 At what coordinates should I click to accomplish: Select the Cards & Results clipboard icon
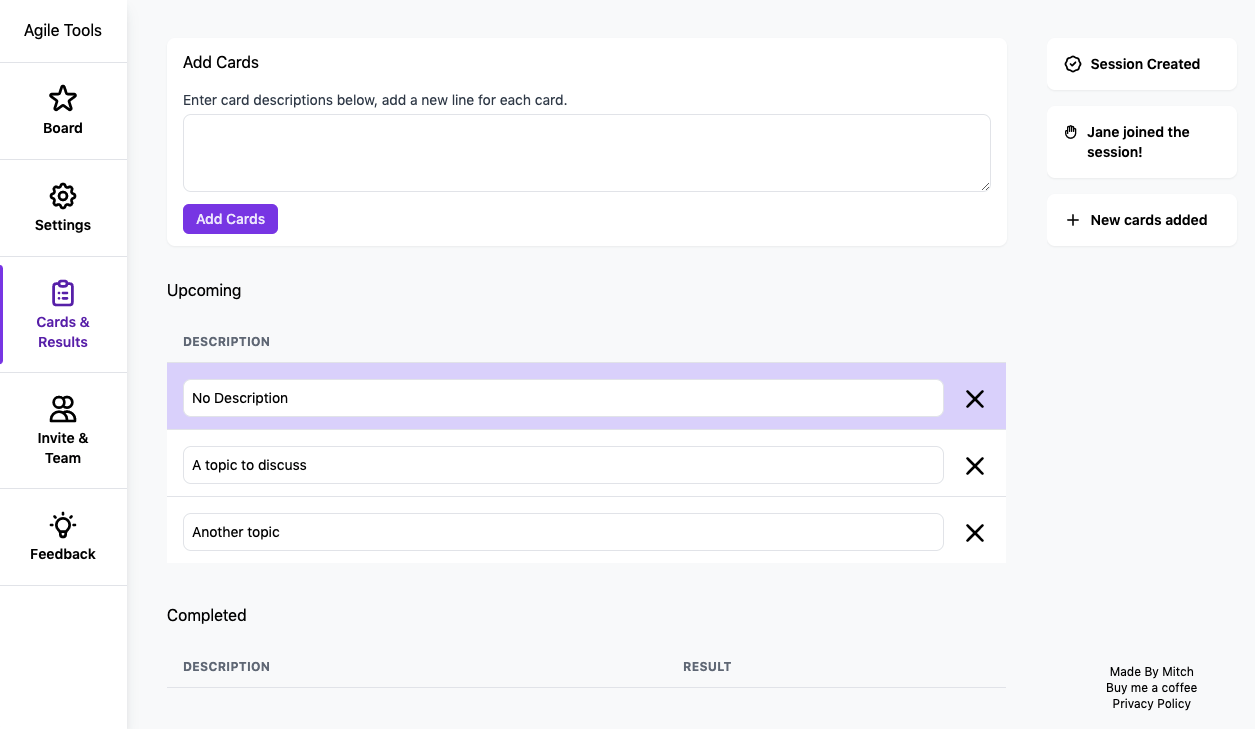tap(63, 293)
